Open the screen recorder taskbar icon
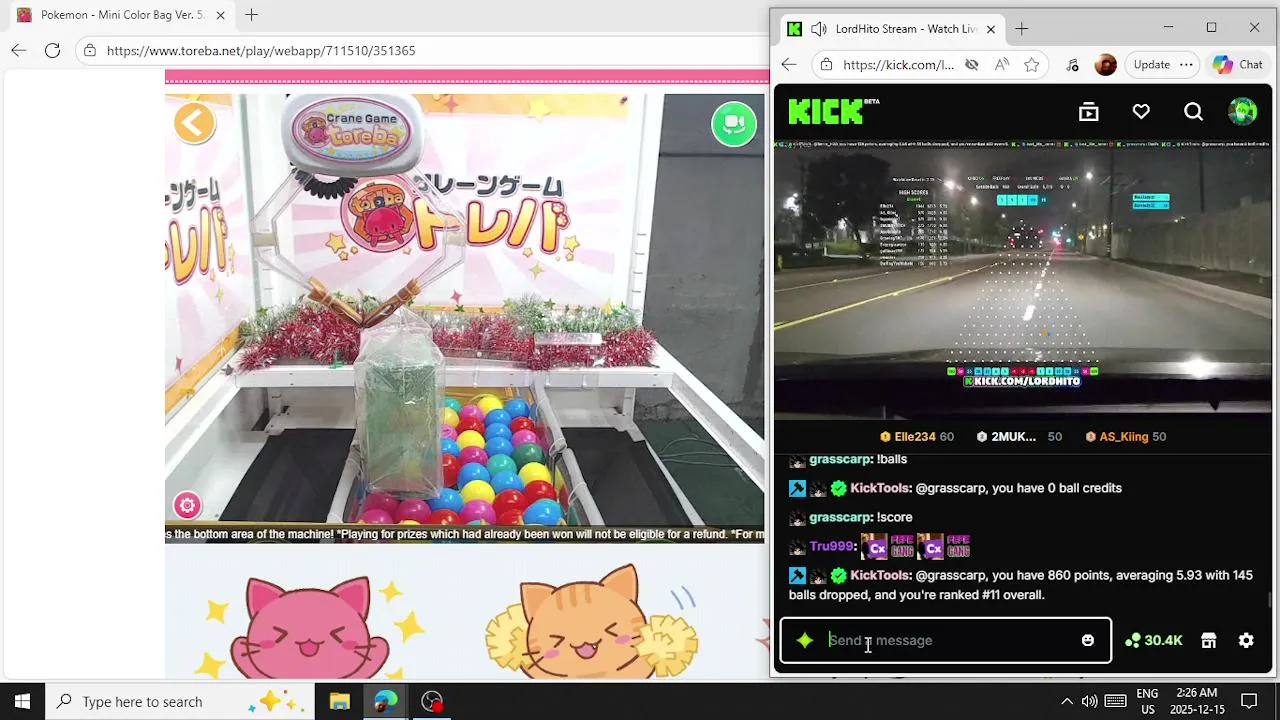 (x=432, y=701)
